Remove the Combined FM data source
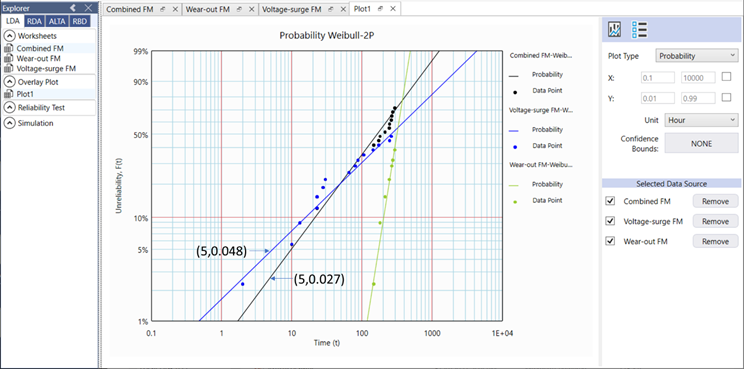This screenshot has width=744, height=369. [x=716, y=201]
